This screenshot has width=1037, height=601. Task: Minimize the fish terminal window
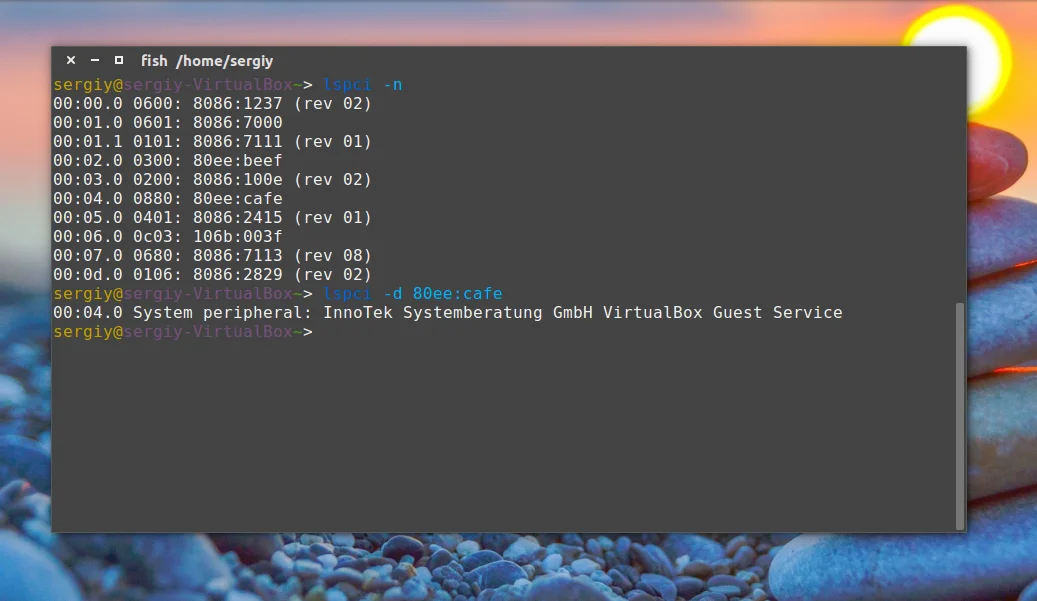click(x=95, y=60)
